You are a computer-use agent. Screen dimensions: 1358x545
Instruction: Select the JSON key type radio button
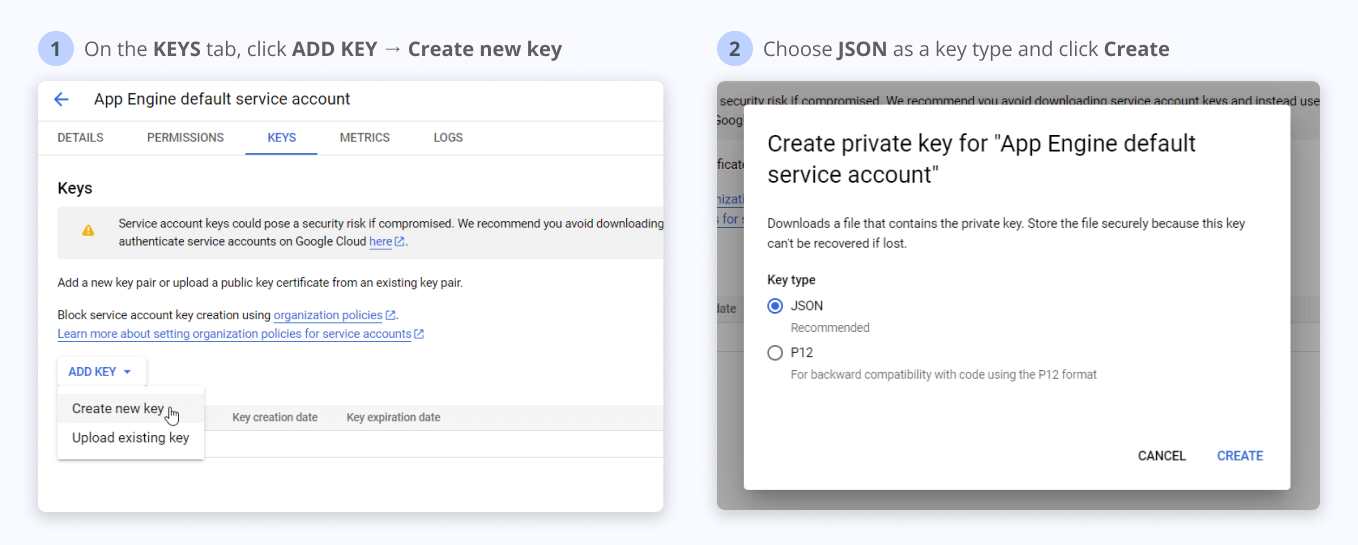point(775,306)
